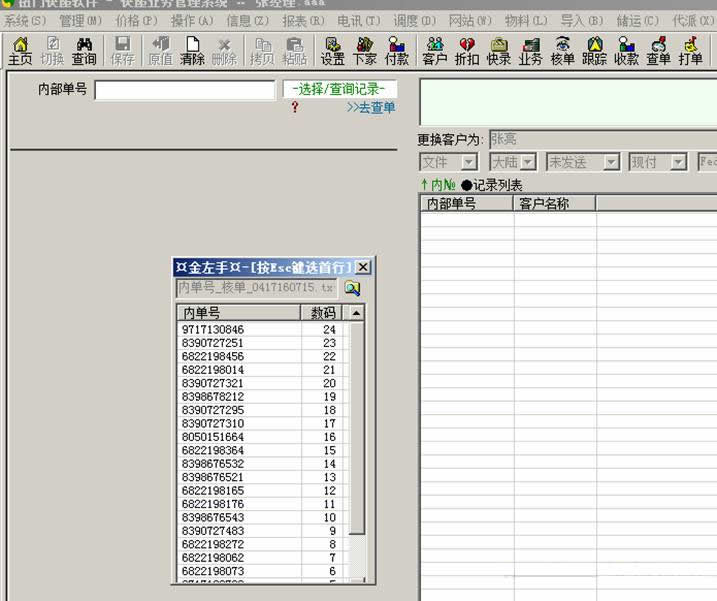Click the 粘贴 paste toolbar icon

(294, 51)
